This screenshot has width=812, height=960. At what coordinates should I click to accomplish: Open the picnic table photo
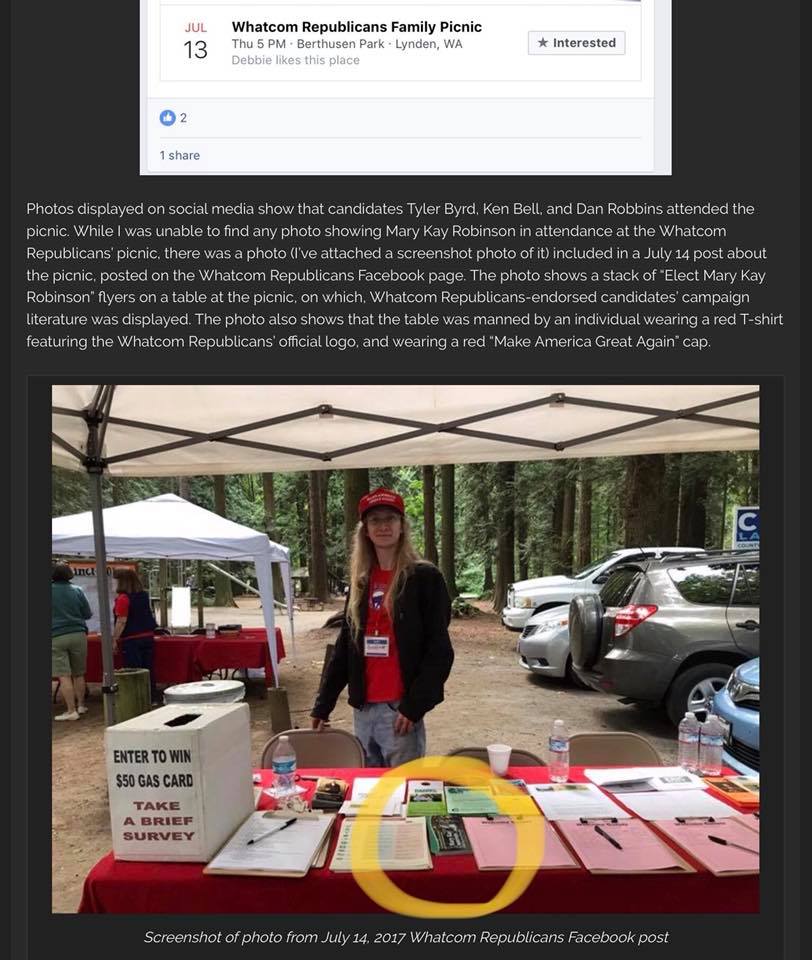point(405,649)
